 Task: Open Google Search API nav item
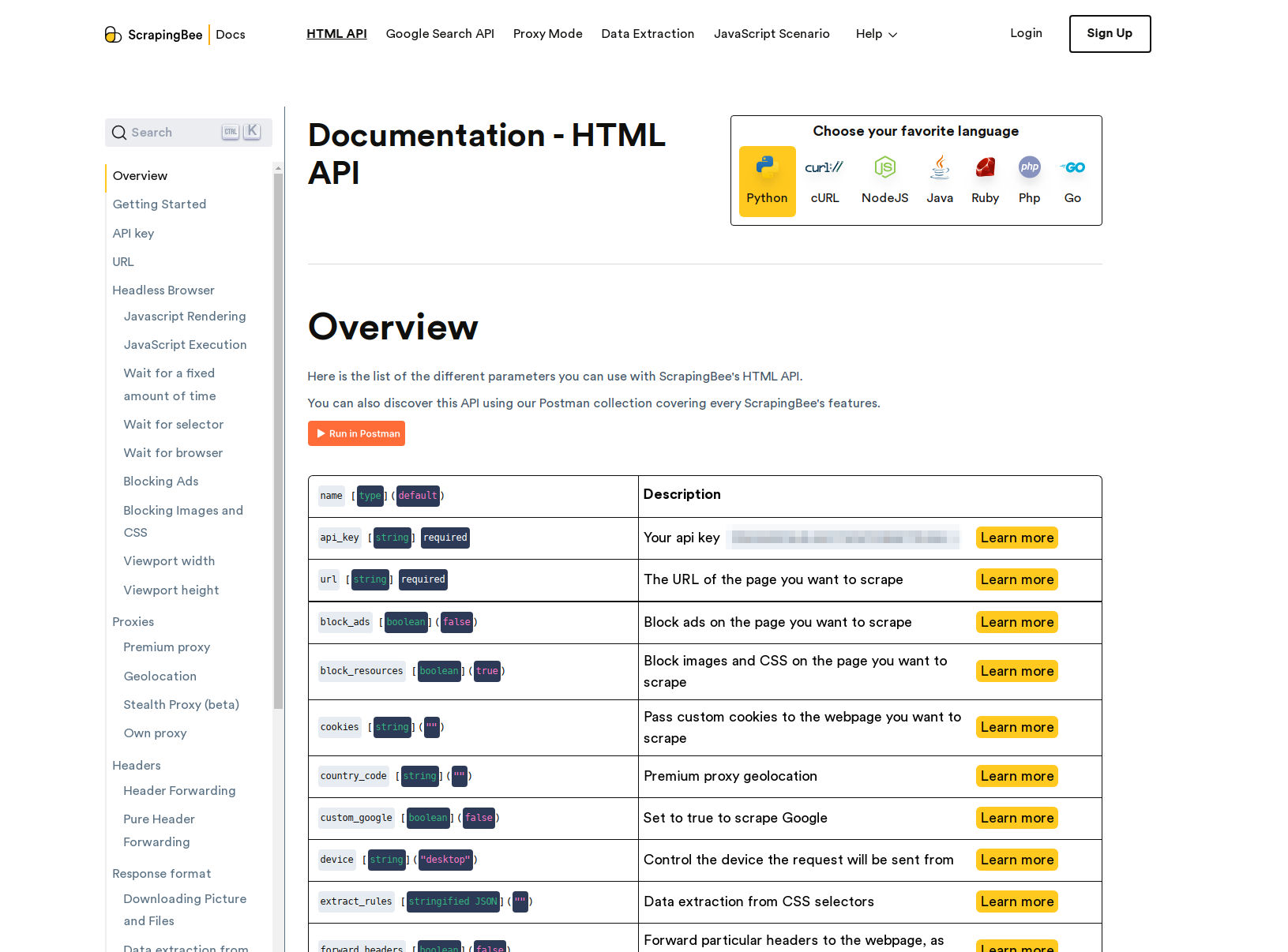point(440,34)
